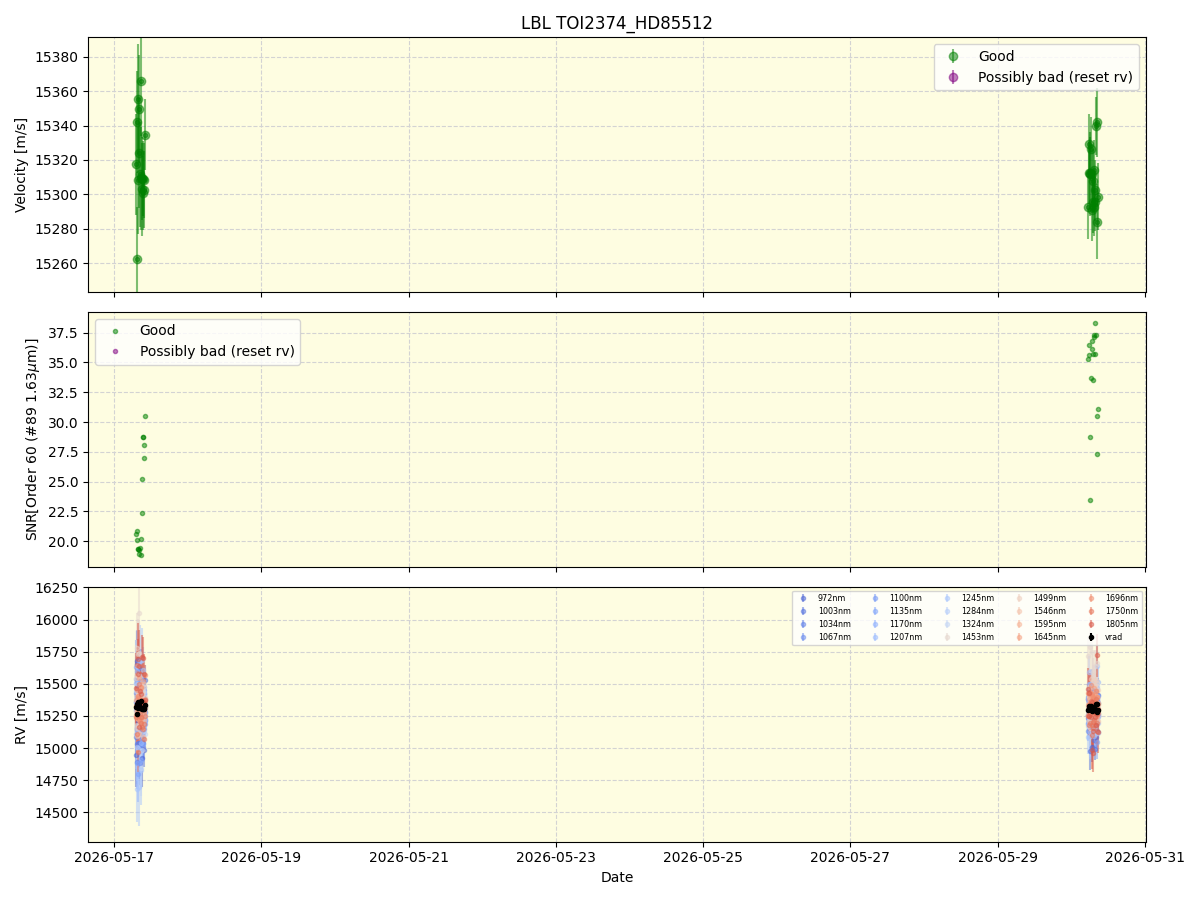
Task: Click the 1645nm legend marker
Action: 1019,637
